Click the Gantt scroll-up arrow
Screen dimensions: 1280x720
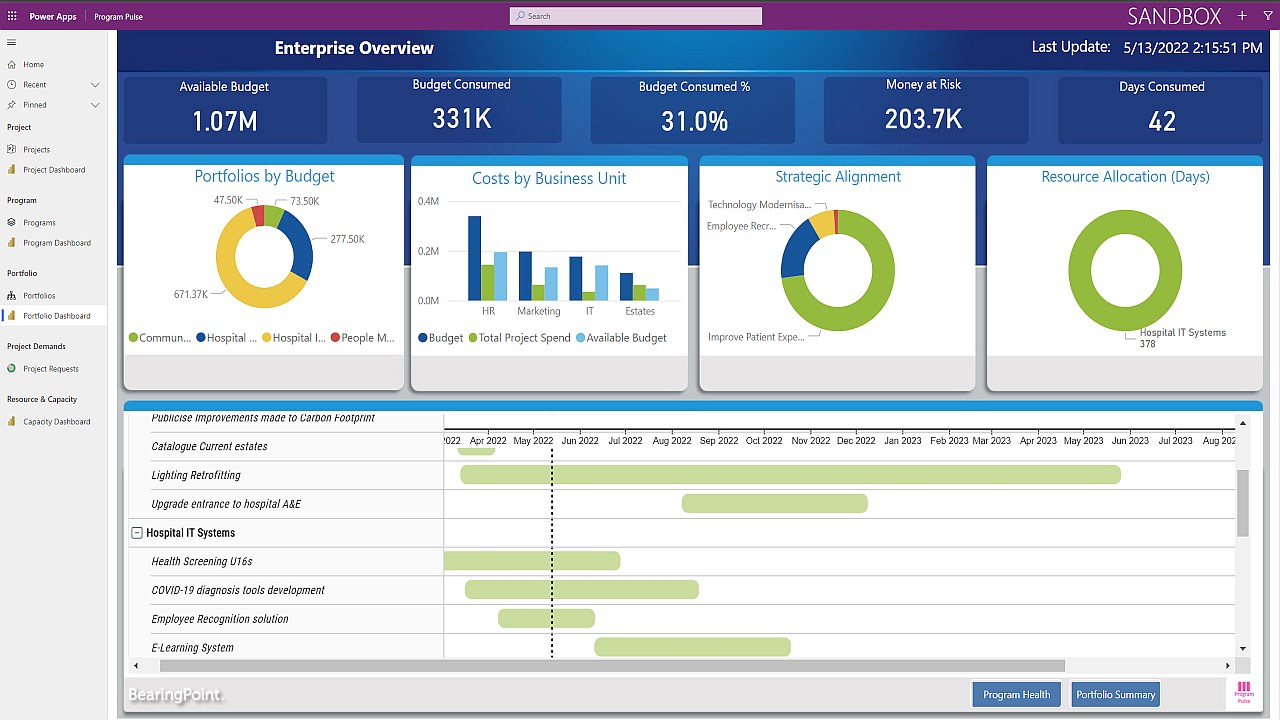pos(1243,424)
